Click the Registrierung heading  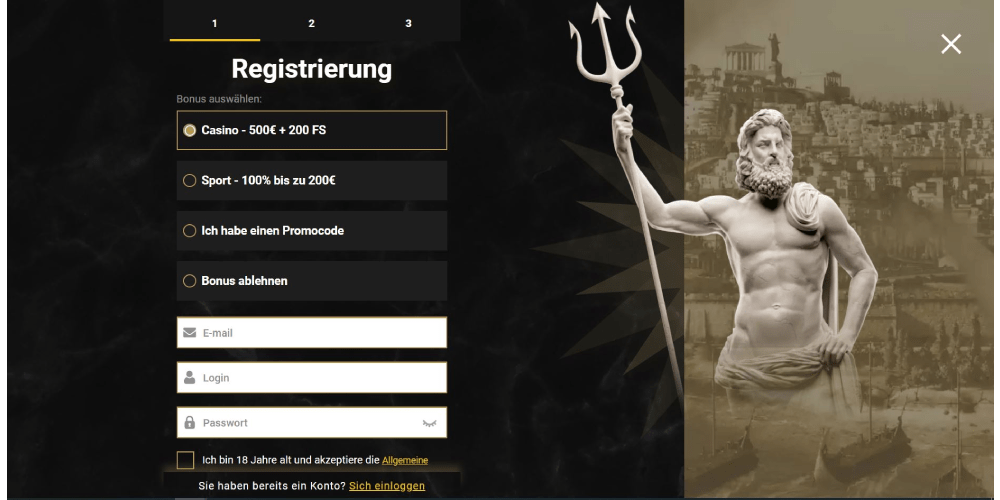point(312,68)
